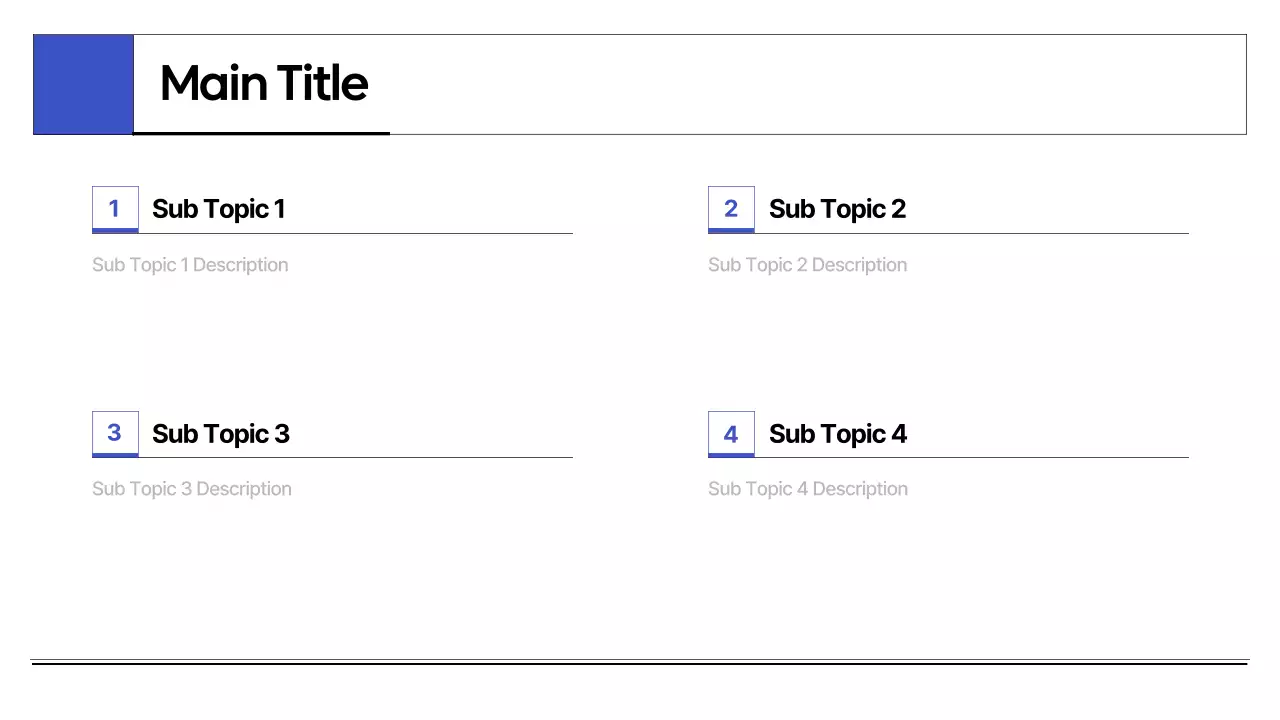1280x720 pixels.
Task: Select the Main Title text
Action: [264, 83]
